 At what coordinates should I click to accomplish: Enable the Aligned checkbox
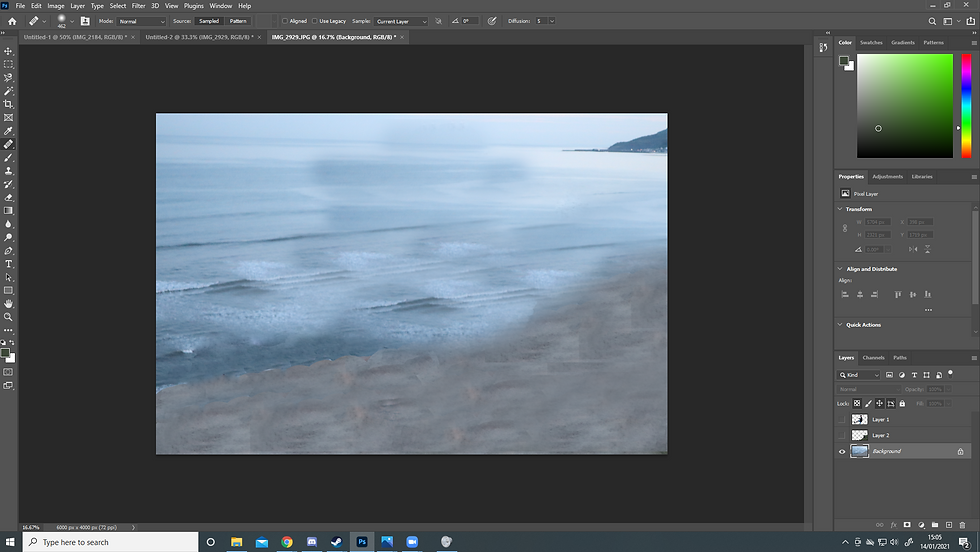(x=285, y=21)
